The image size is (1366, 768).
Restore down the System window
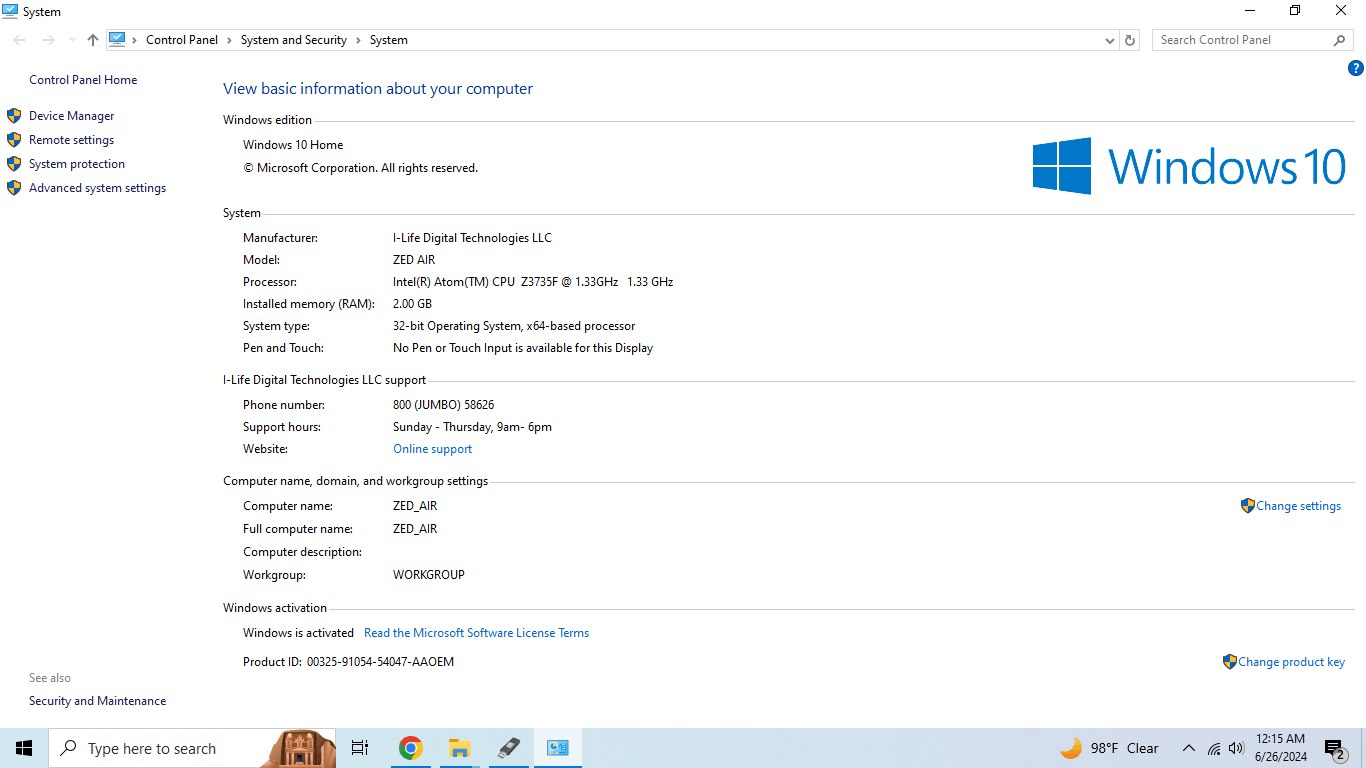click(1295, 11)
